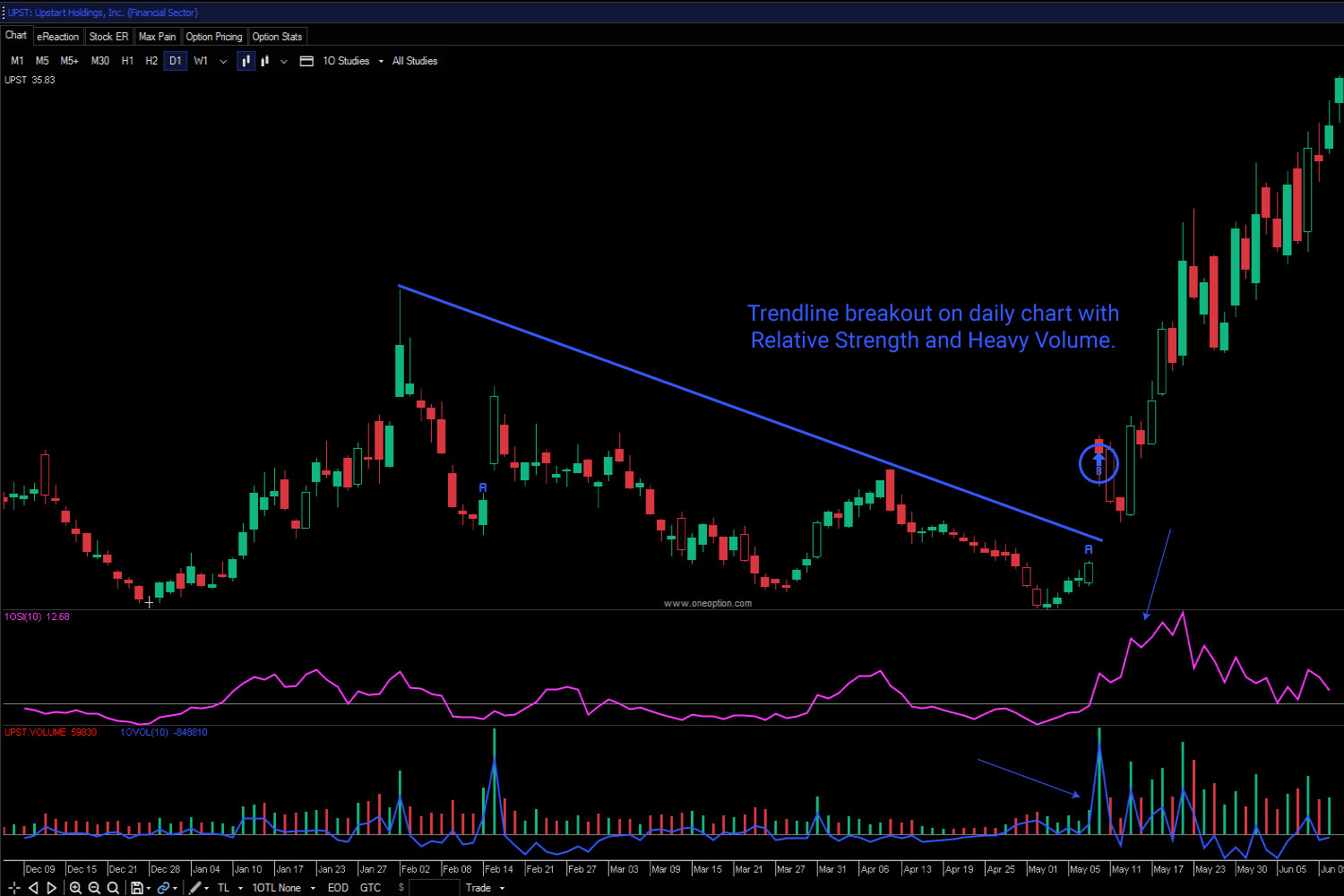Open the save chart layout icon
Viewport: 1344px width, 896px height.
coord(136,887)
